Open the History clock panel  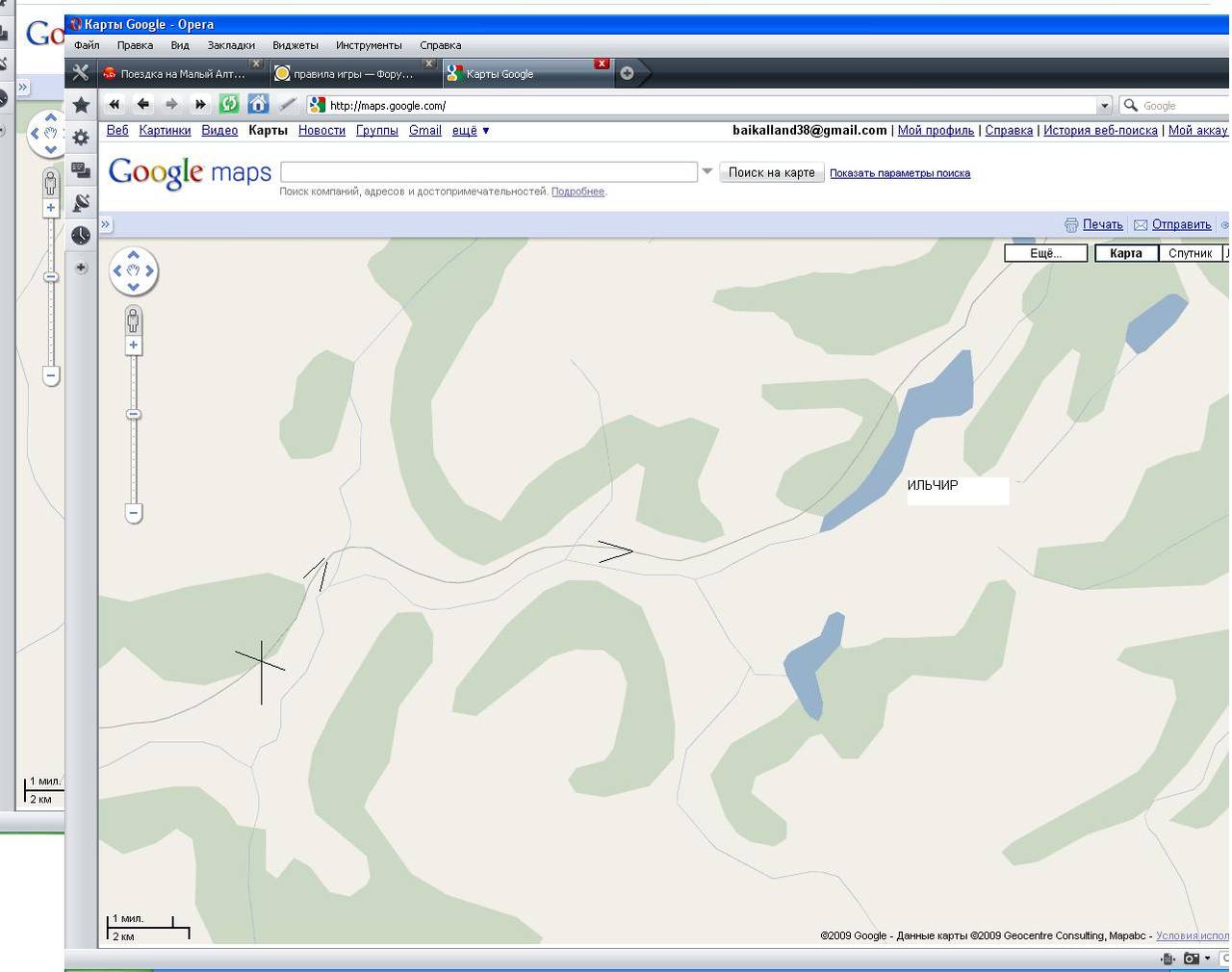point(81,235)
